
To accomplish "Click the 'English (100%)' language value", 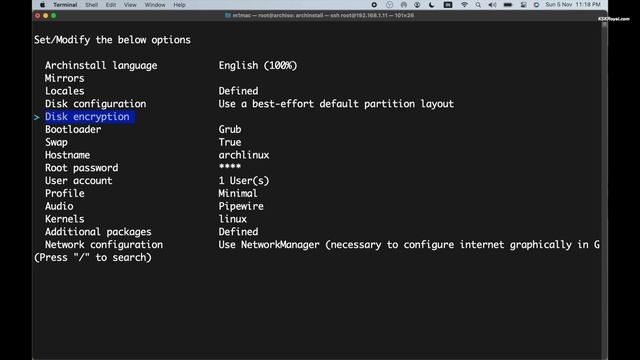I will click(x=258, y=65).
